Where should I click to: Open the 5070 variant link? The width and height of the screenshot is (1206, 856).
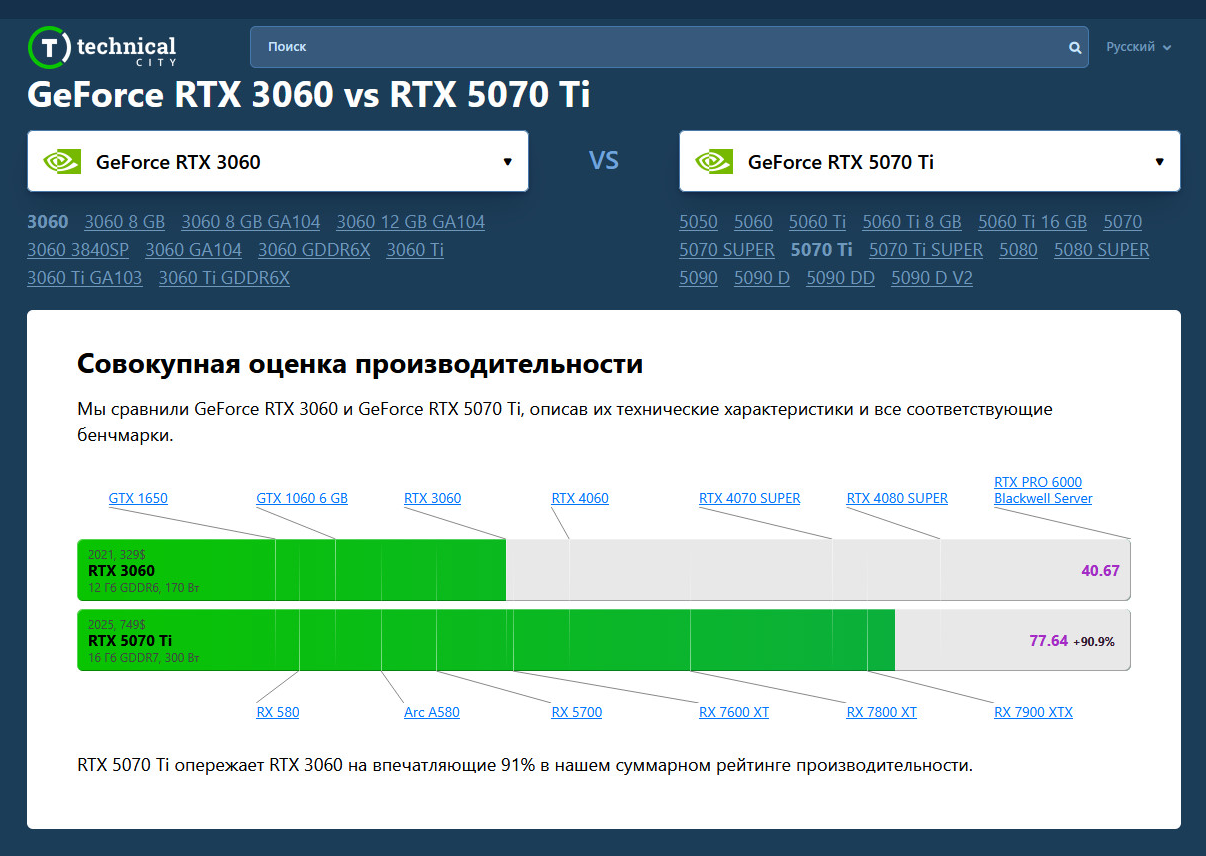point(1123,222)
